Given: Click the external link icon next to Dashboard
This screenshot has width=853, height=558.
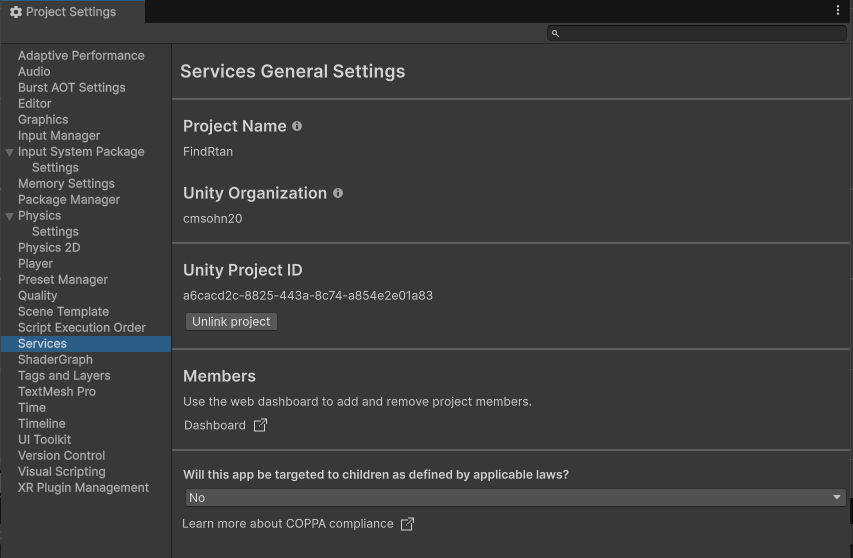Looking at the screenshot, I should [260, 425].
